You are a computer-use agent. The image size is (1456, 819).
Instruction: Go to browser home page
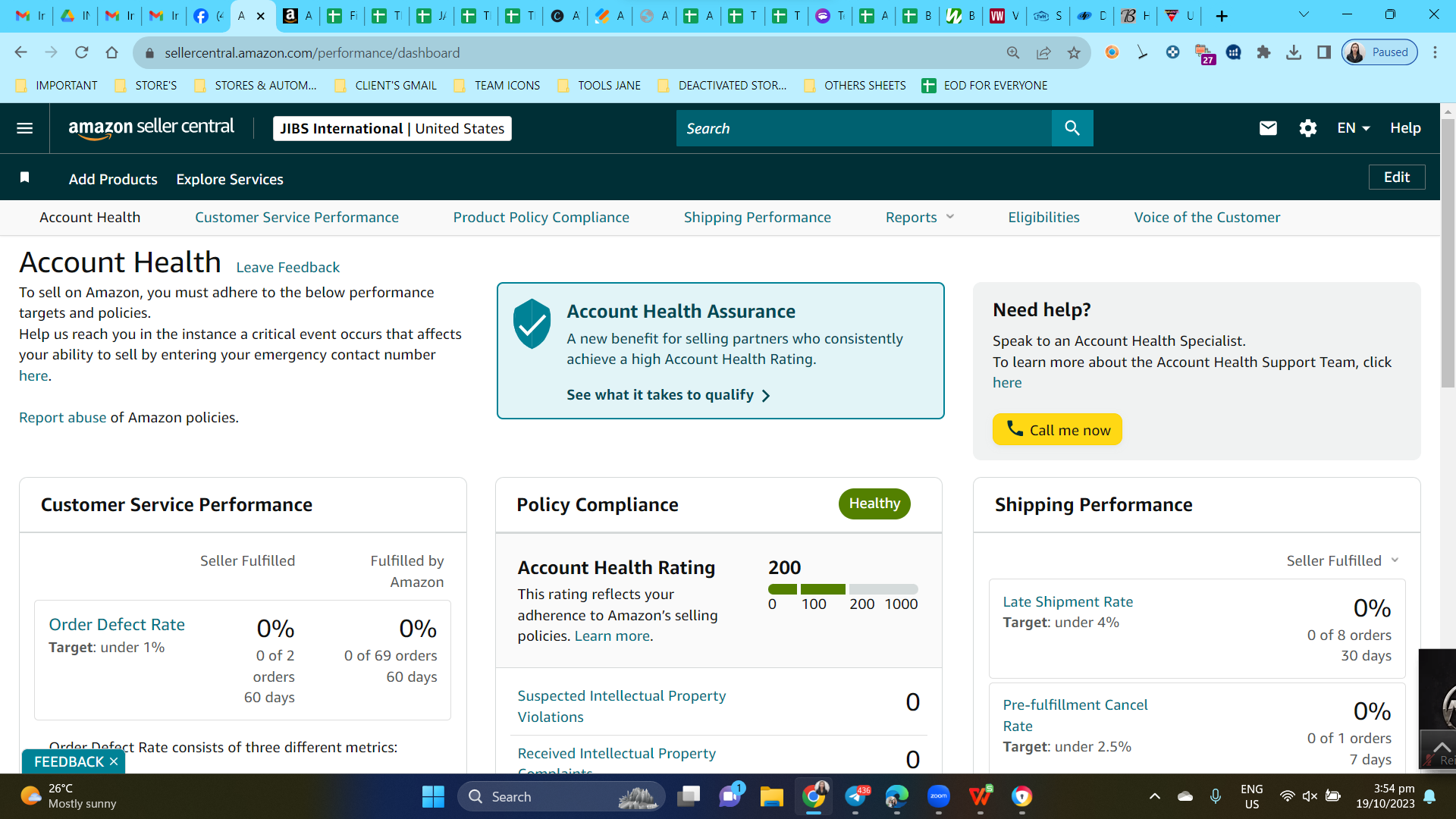tap(112, 52)
